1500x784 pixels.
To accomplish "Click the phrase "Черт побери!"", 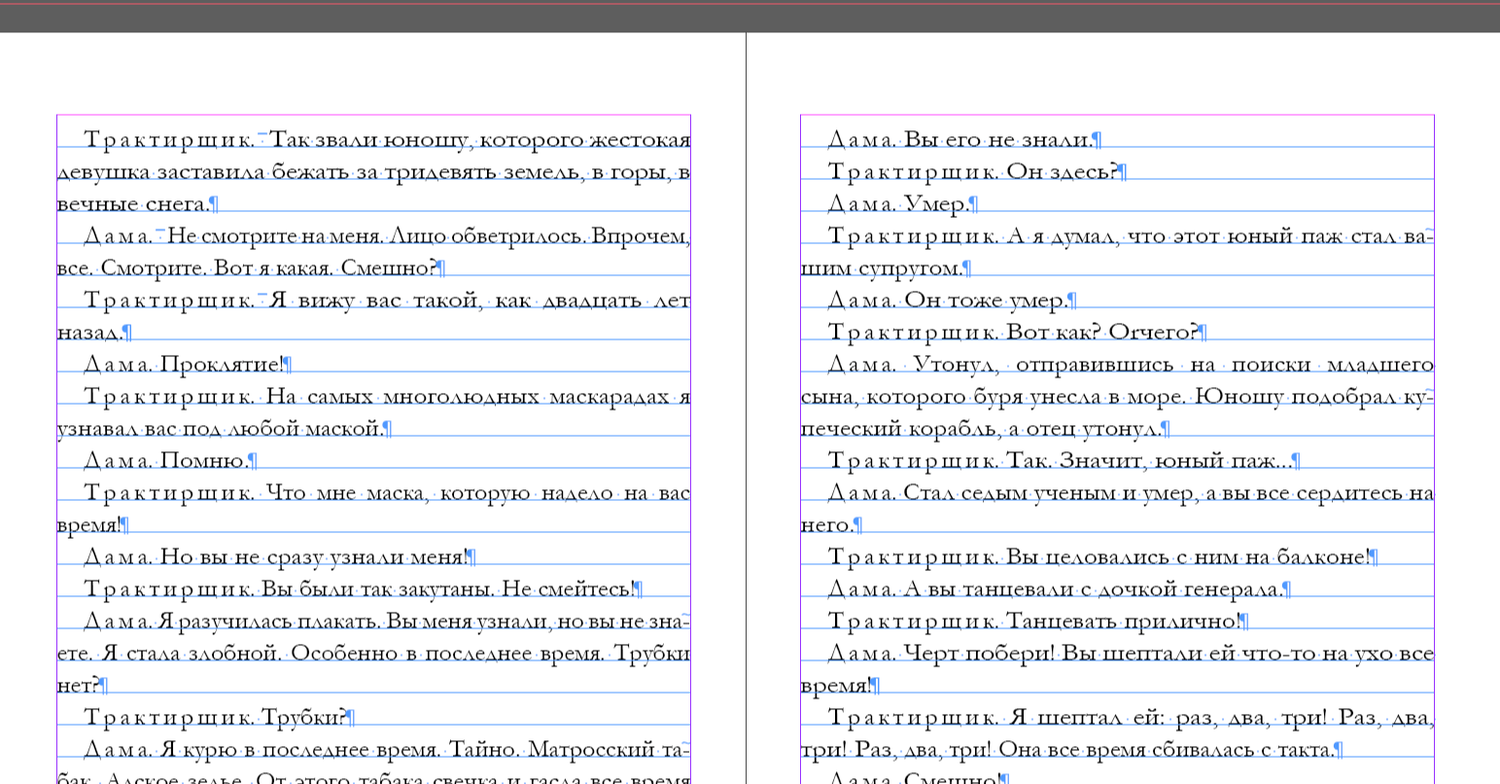I will pyautogui.click(x=978, y=653).
